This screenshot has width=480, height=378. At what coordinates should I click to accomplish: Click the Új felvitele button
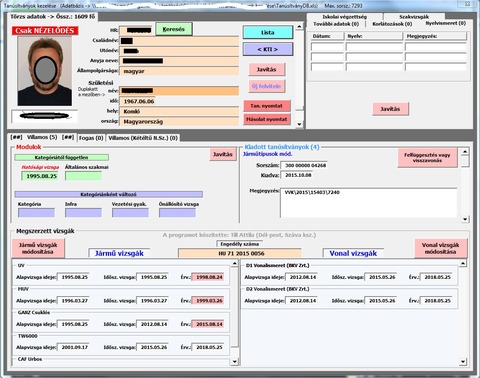(x=267, y=86)
